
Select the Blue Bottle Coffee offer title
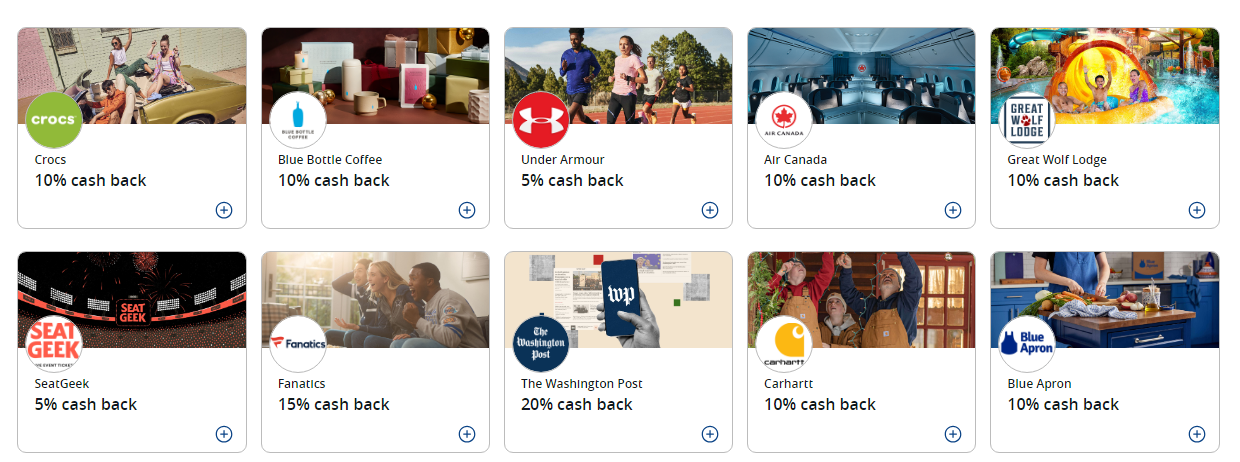(330, 160)
